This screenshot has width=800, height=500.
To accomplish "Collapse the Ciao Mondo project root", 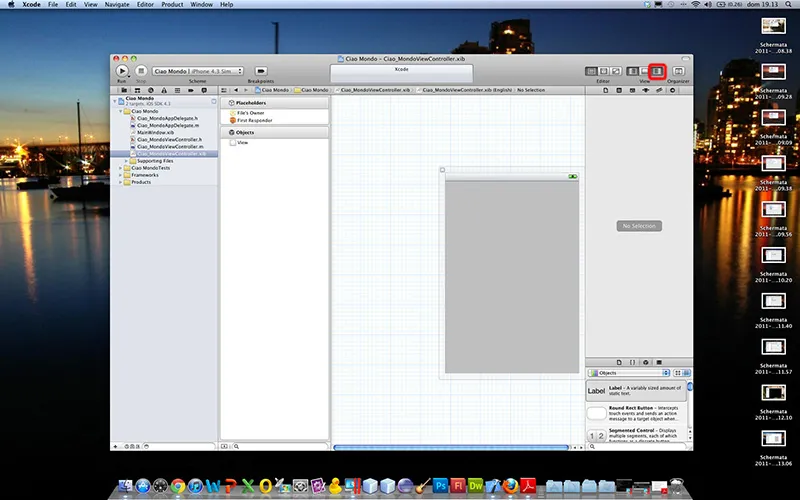I will pos(115,101).
